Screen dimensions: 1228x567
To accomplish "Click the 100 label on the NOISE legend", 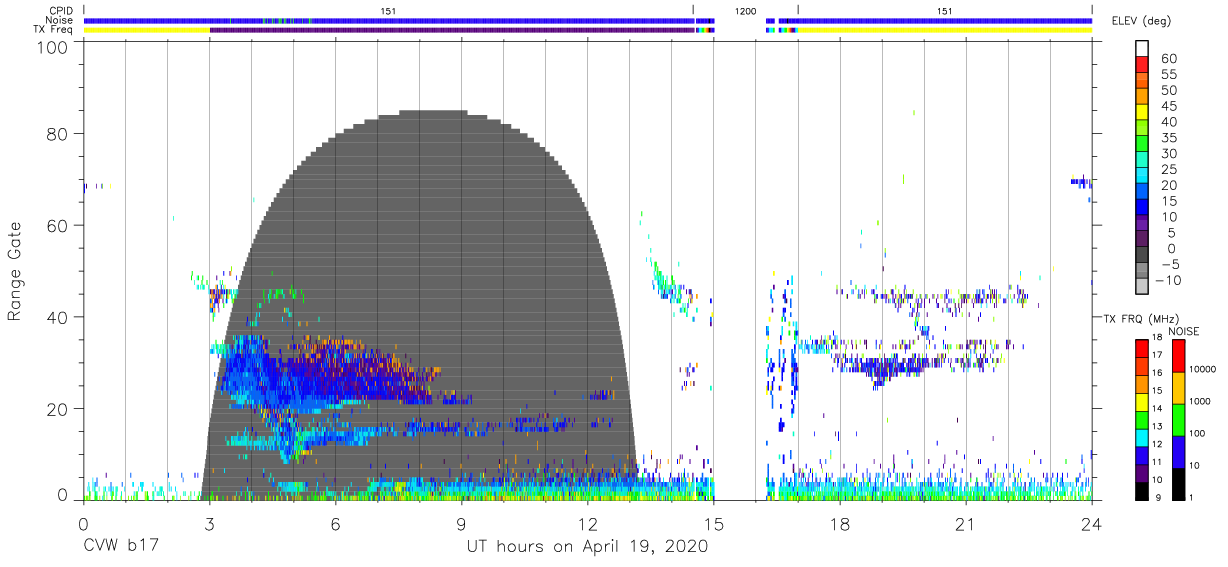I will tap(1196, 435).
